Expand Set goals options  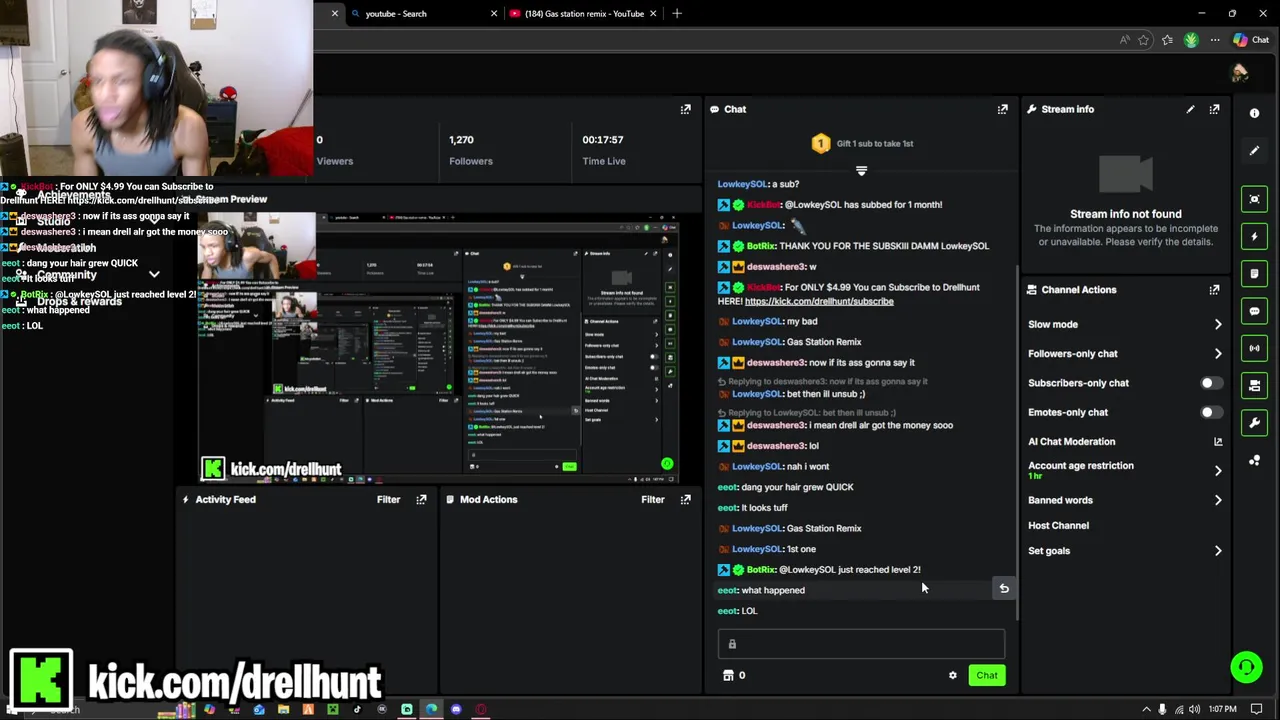point(1218,551)
